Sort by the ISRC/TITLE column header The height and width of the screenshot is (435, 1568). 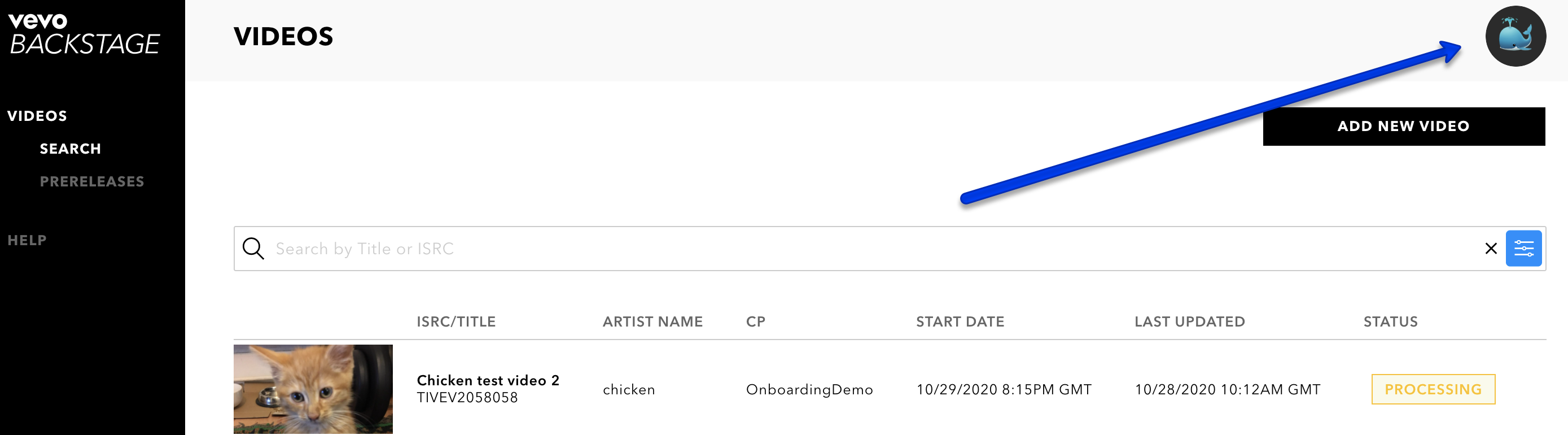click(456, 321)
